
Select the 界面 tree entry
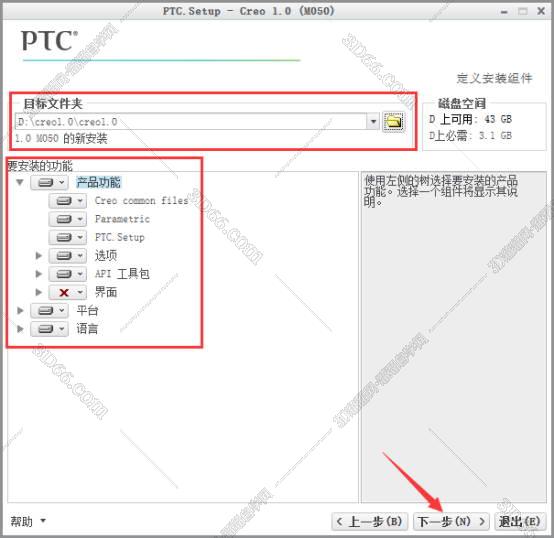coord(106,292)
